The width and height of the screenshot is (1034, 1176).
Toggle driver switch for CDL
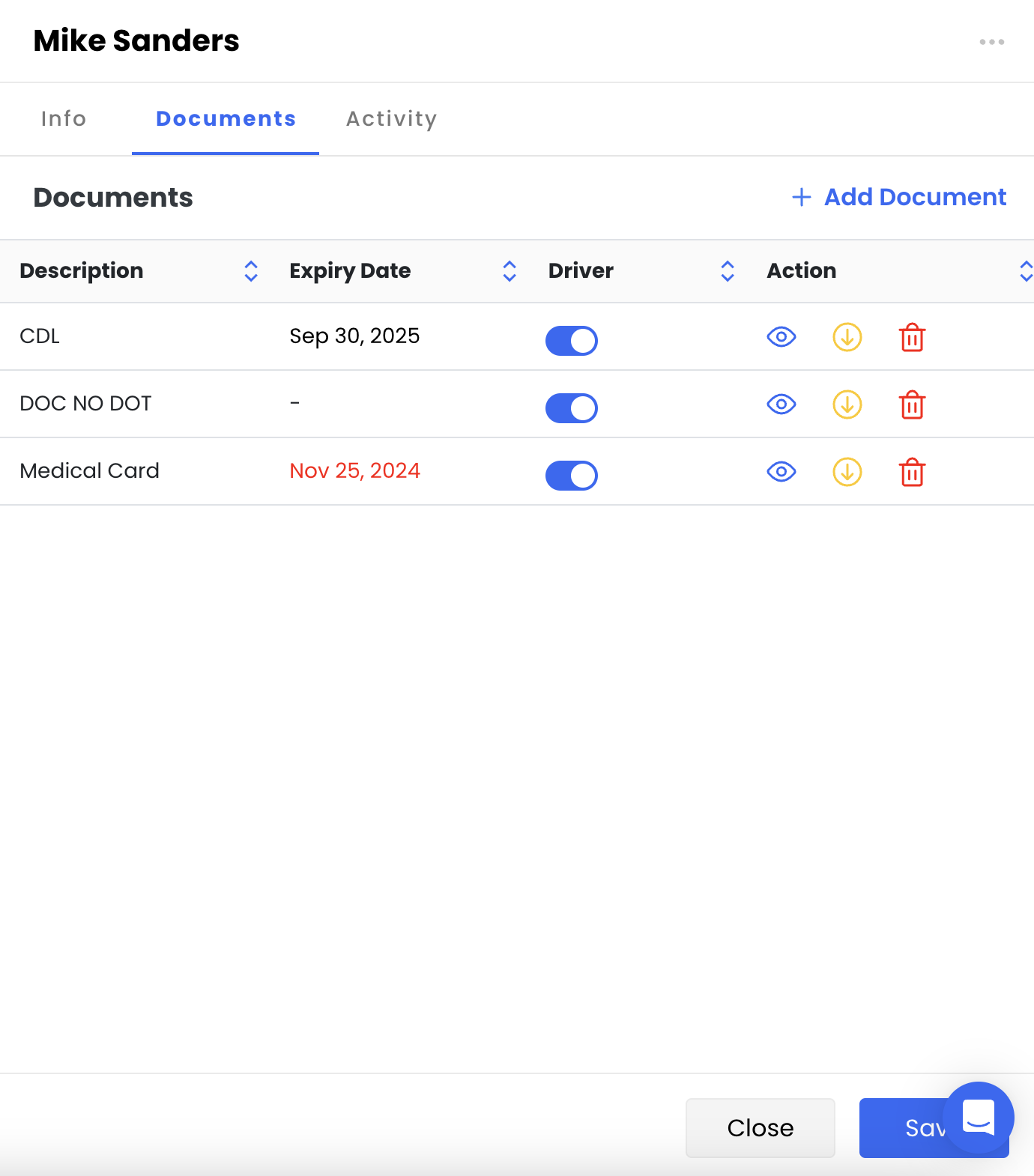pyautogui.click(x=571, y=341)
